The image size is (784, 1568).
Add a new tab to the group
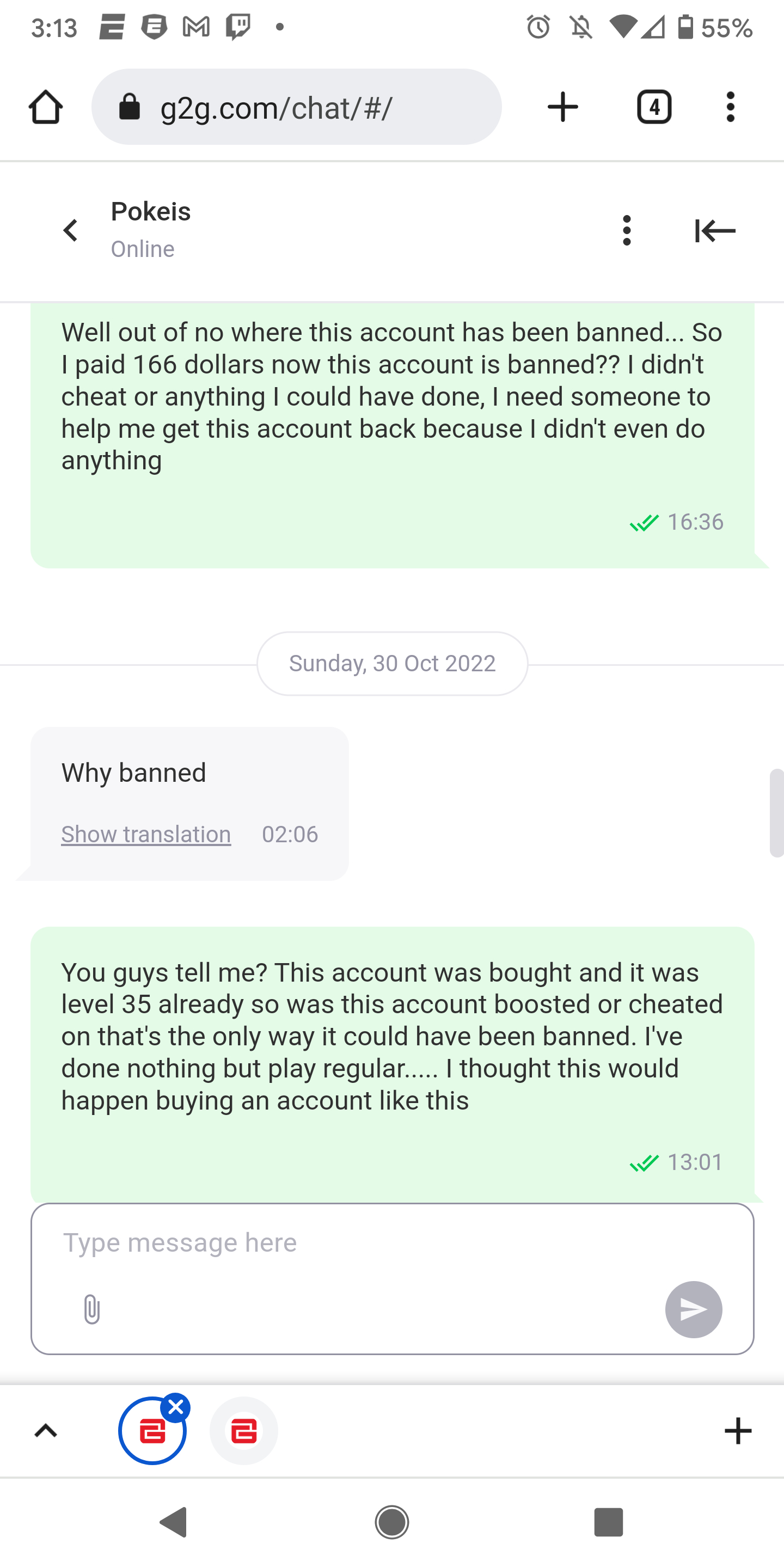[738, 1431]
